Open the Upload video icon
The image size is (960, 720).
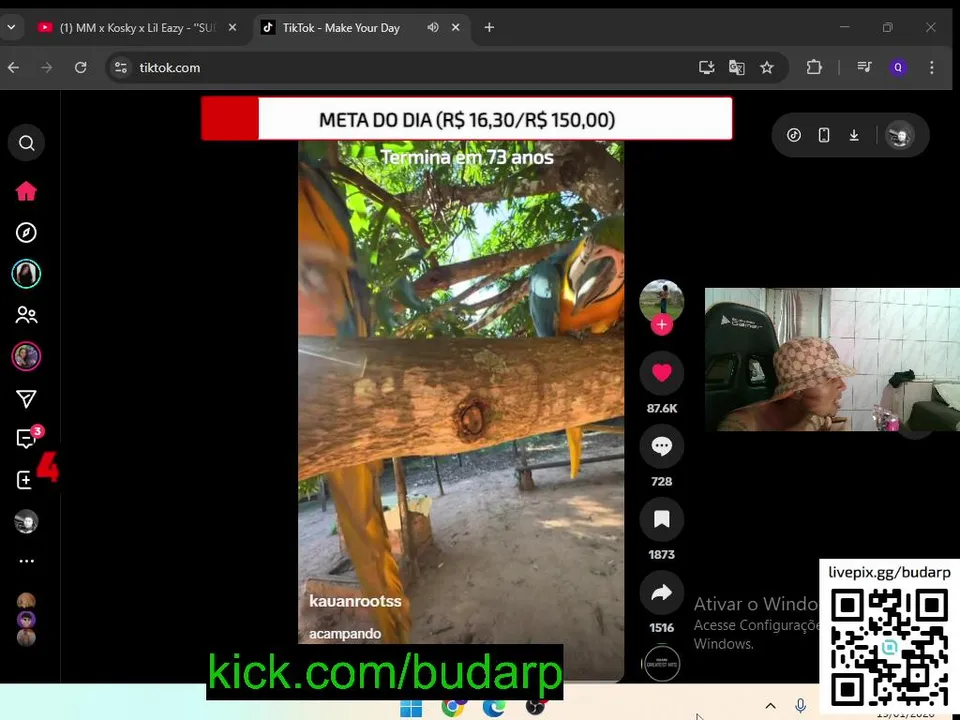25,480
